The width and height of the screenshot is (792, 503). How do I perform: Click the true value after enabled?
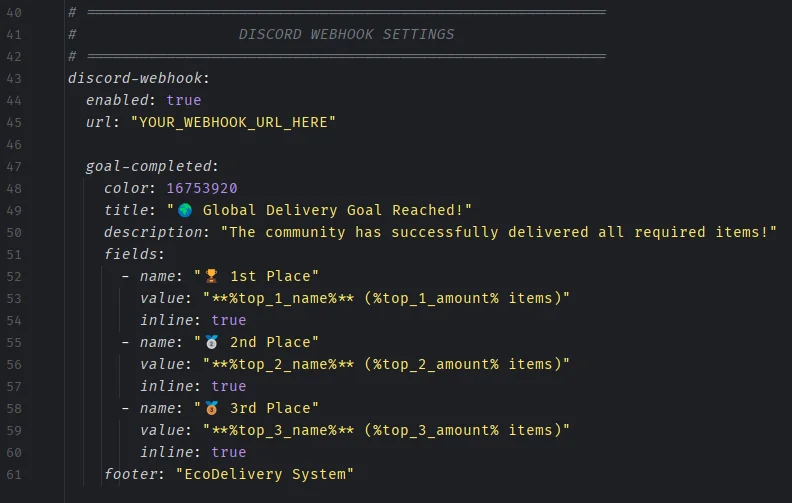[x=184, y=100]
